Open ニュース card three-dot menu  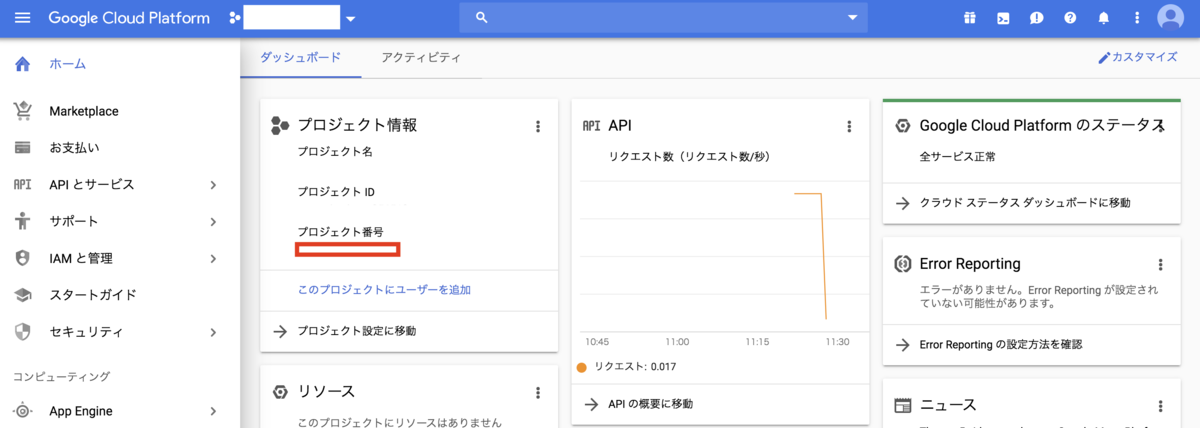(x=1161, y=406)
